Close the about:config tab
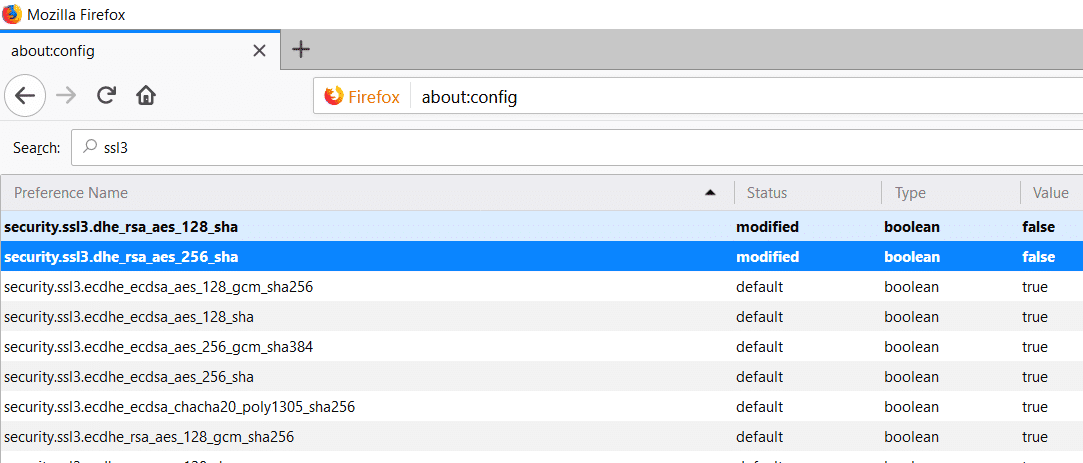 (258, 49)
